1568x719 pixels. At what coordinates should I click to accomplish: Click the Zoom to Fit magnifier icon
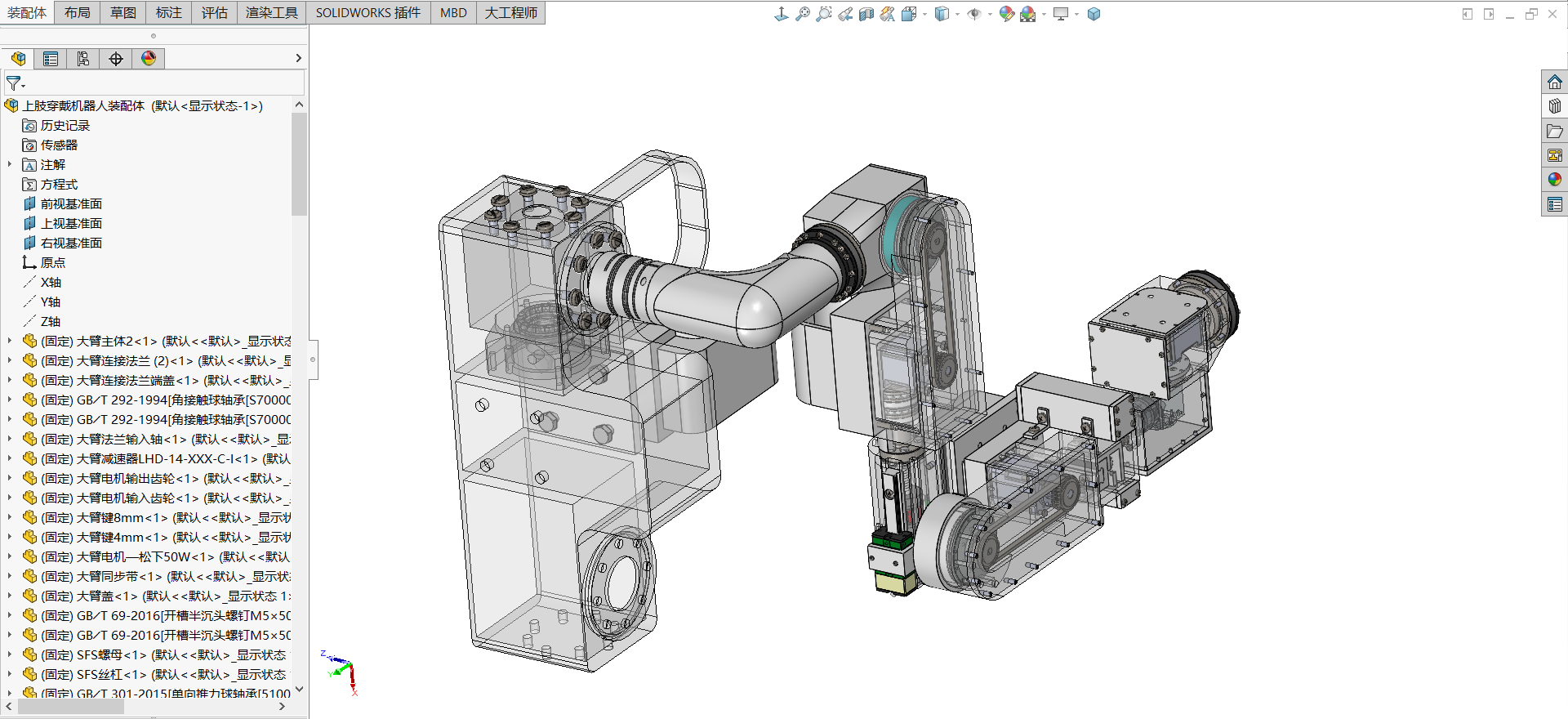803,14
